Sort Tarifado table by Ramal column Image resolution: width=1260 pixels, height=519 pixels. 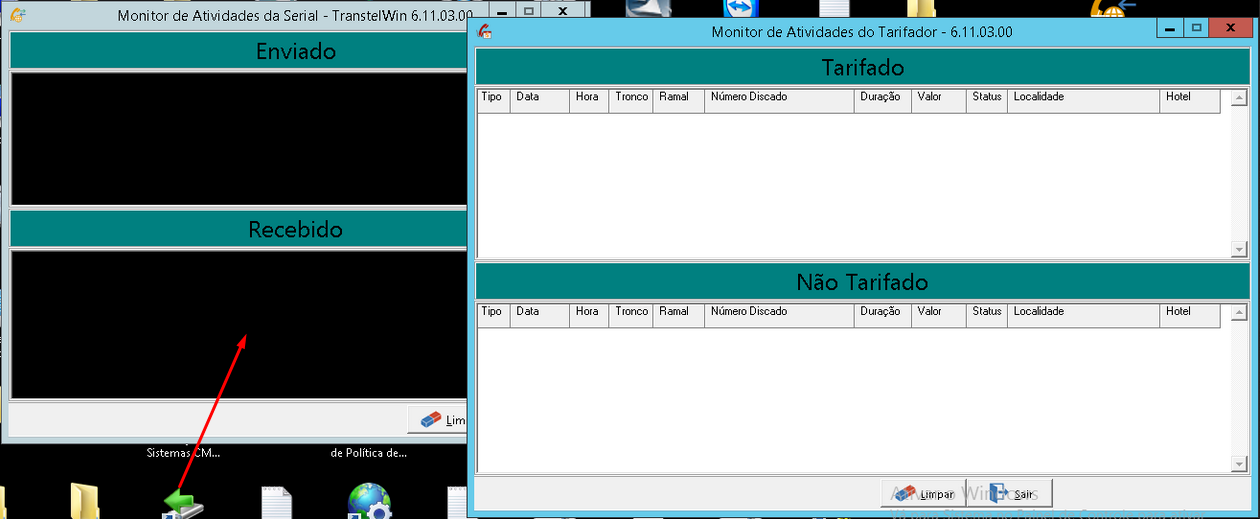point(679,101)
